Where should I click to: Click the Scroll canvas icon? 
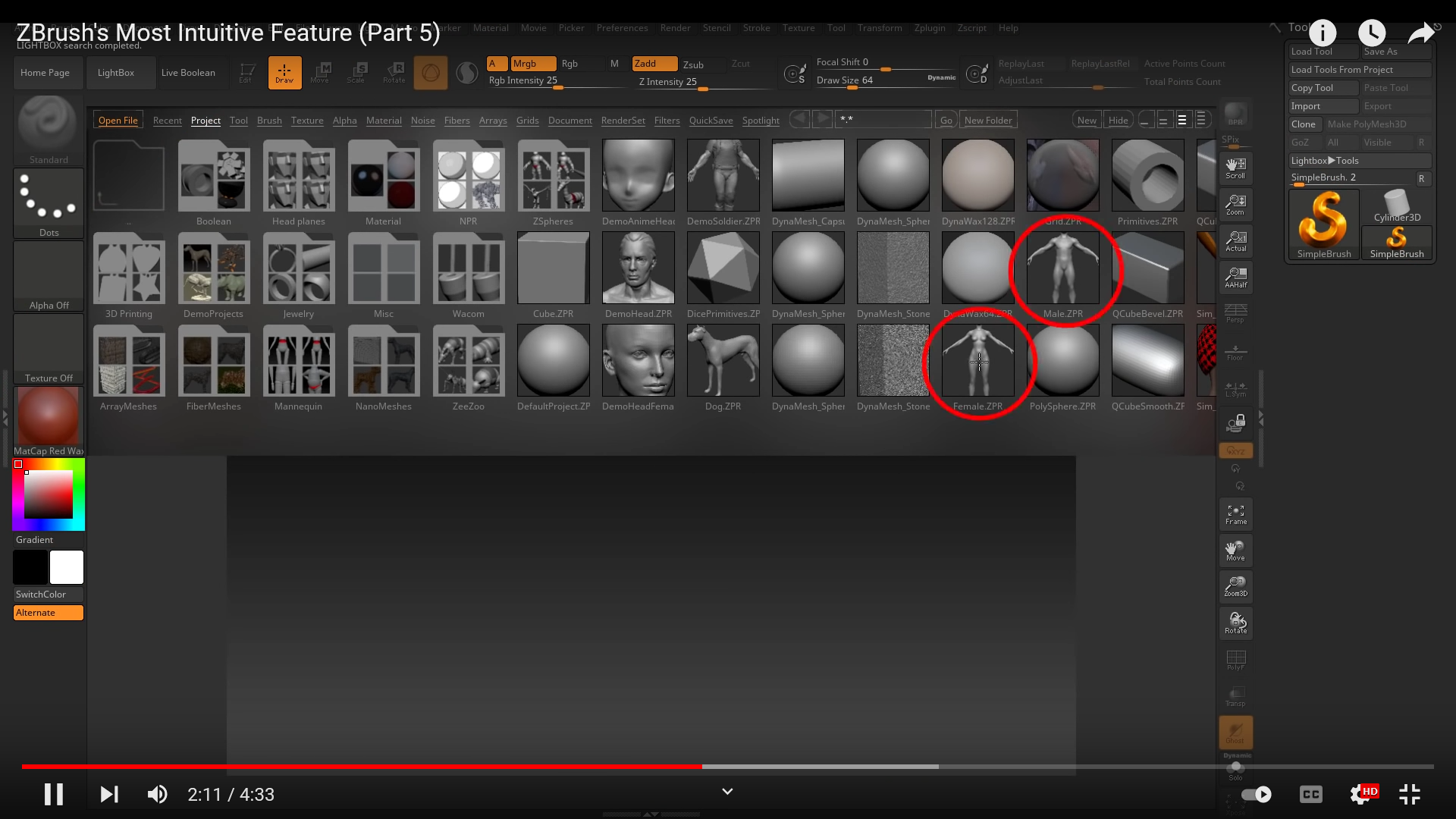[1236, 168]
